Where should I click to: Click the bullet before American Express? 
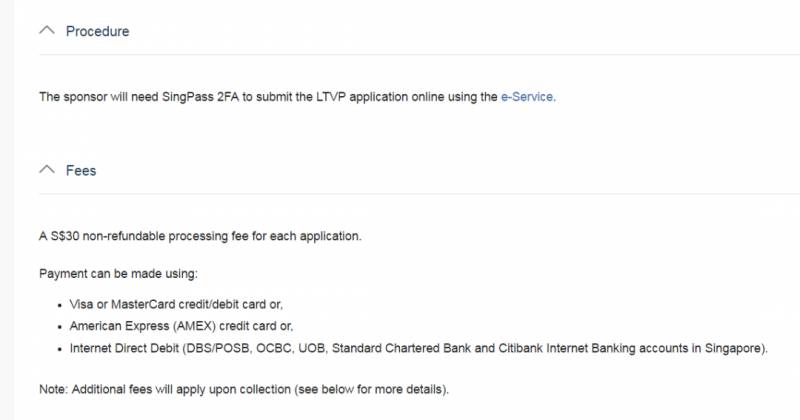[60, 326]
